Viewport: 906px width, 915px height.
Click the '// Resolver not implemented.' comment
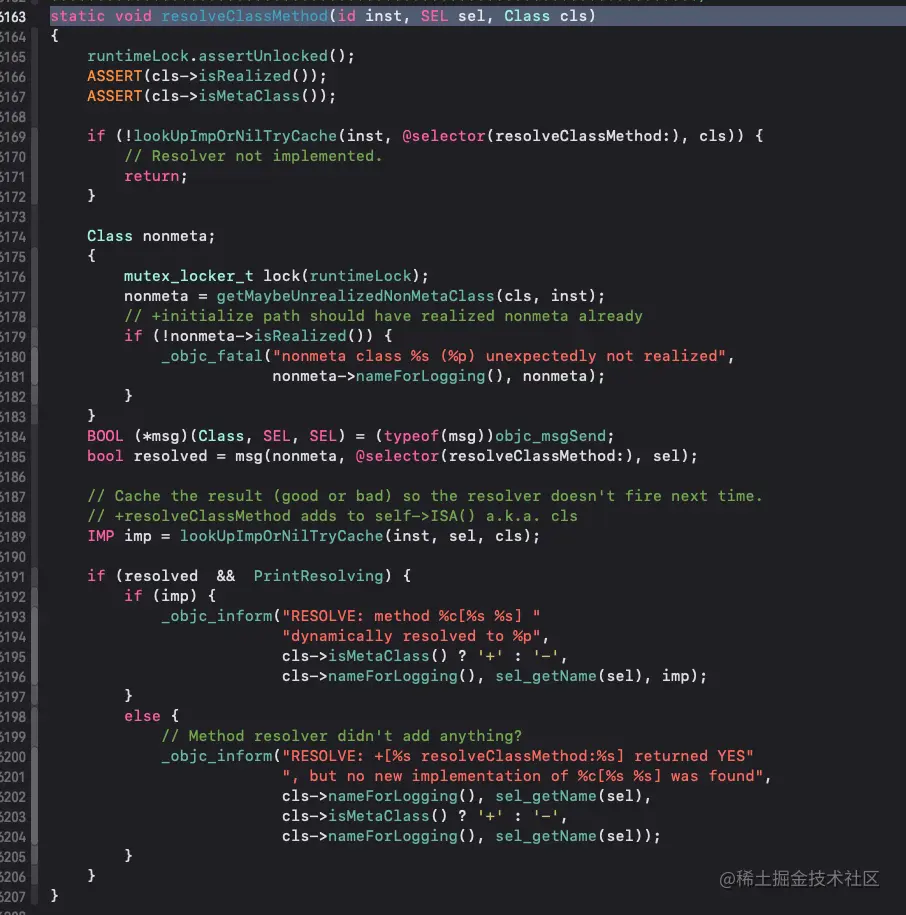click(x=253, y=156)
